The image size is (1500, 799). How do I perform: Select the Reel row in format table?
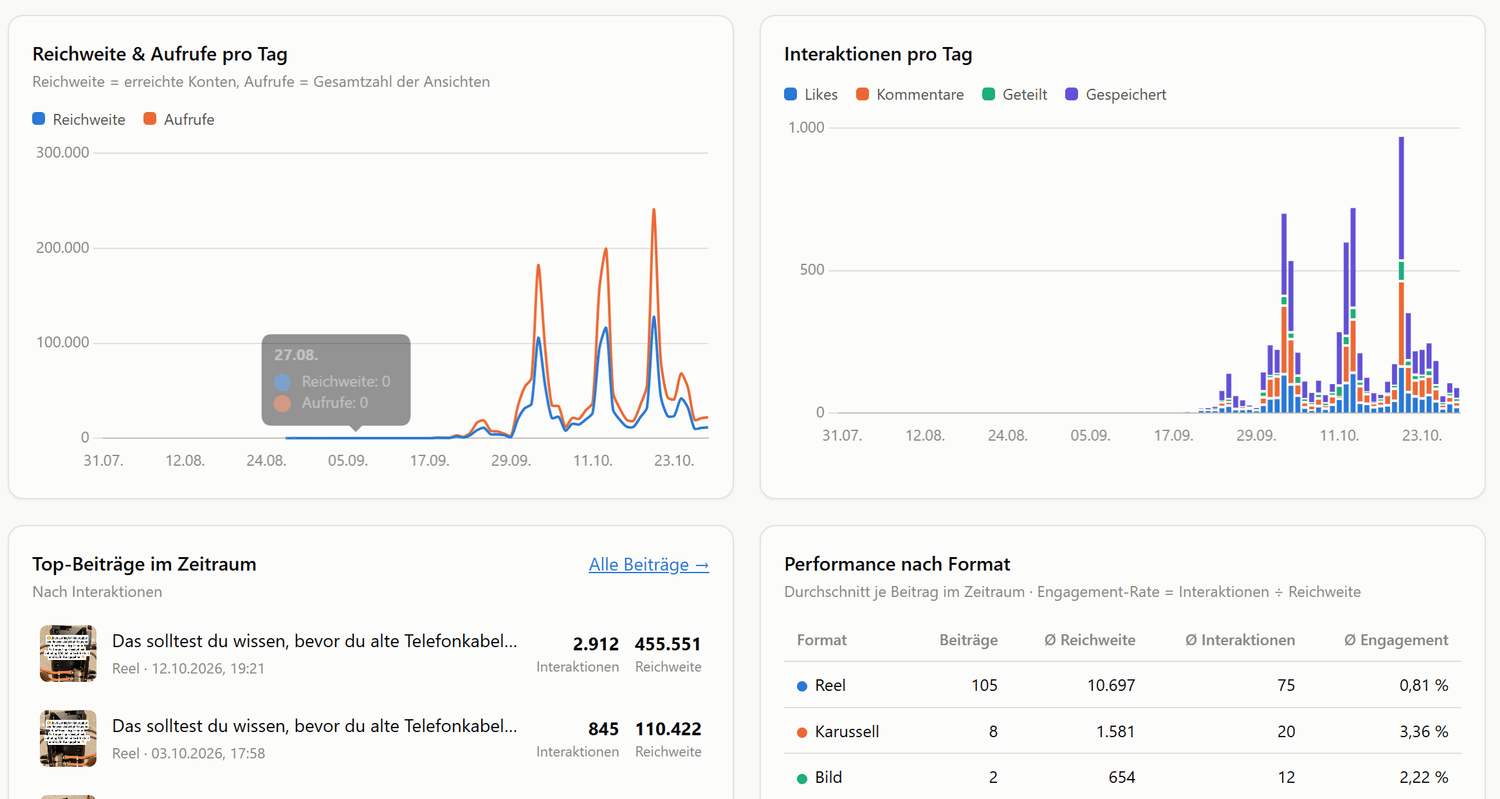[x=1122, y=685]
